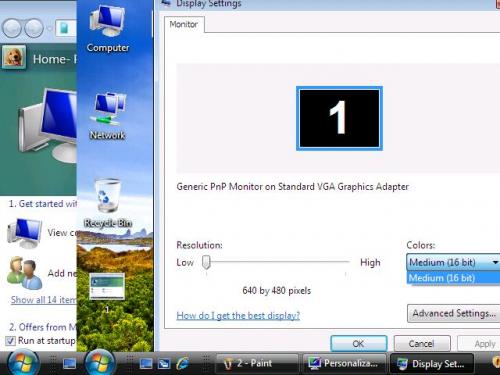Viewport: 500px width, 375px height.
Task: Click the View computer details icon
Action: (25, 233)
